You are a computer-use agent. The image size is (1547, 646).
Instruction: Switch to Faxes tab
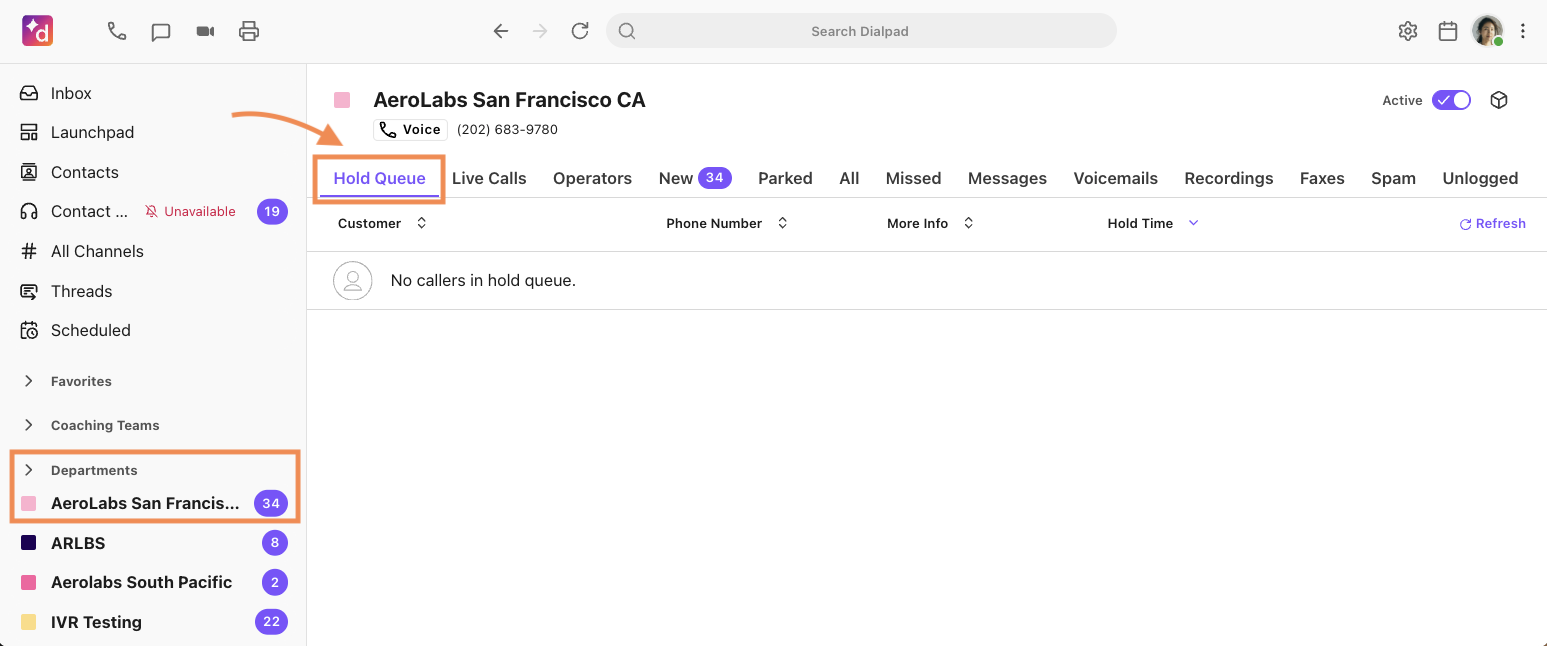pyautogui.click(x=1322, y=178)
